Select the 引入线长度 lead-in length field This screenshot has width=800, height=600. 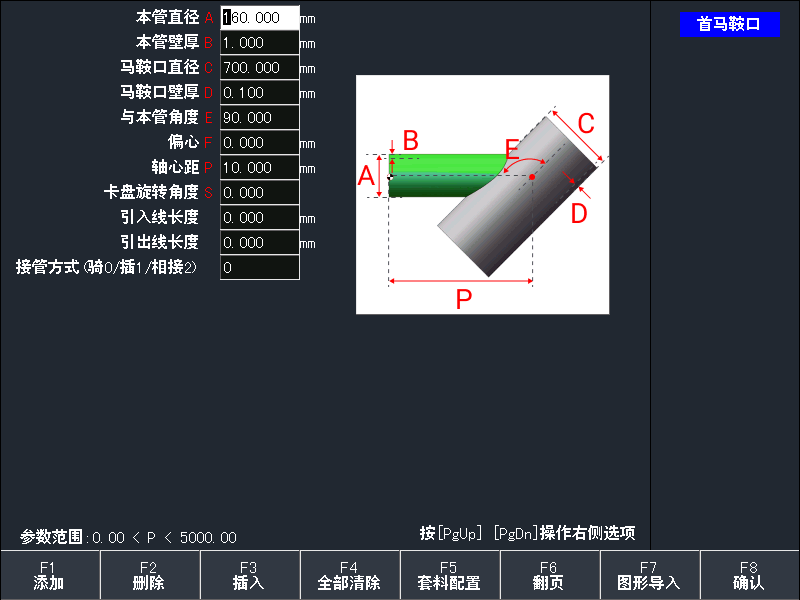[x=258, y=217]
